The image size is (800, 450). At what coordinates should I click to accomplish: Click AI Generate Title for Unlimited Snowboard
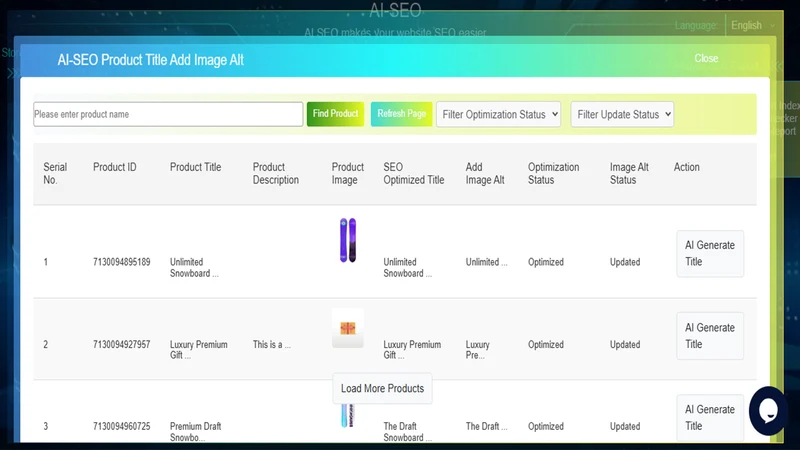710,254
